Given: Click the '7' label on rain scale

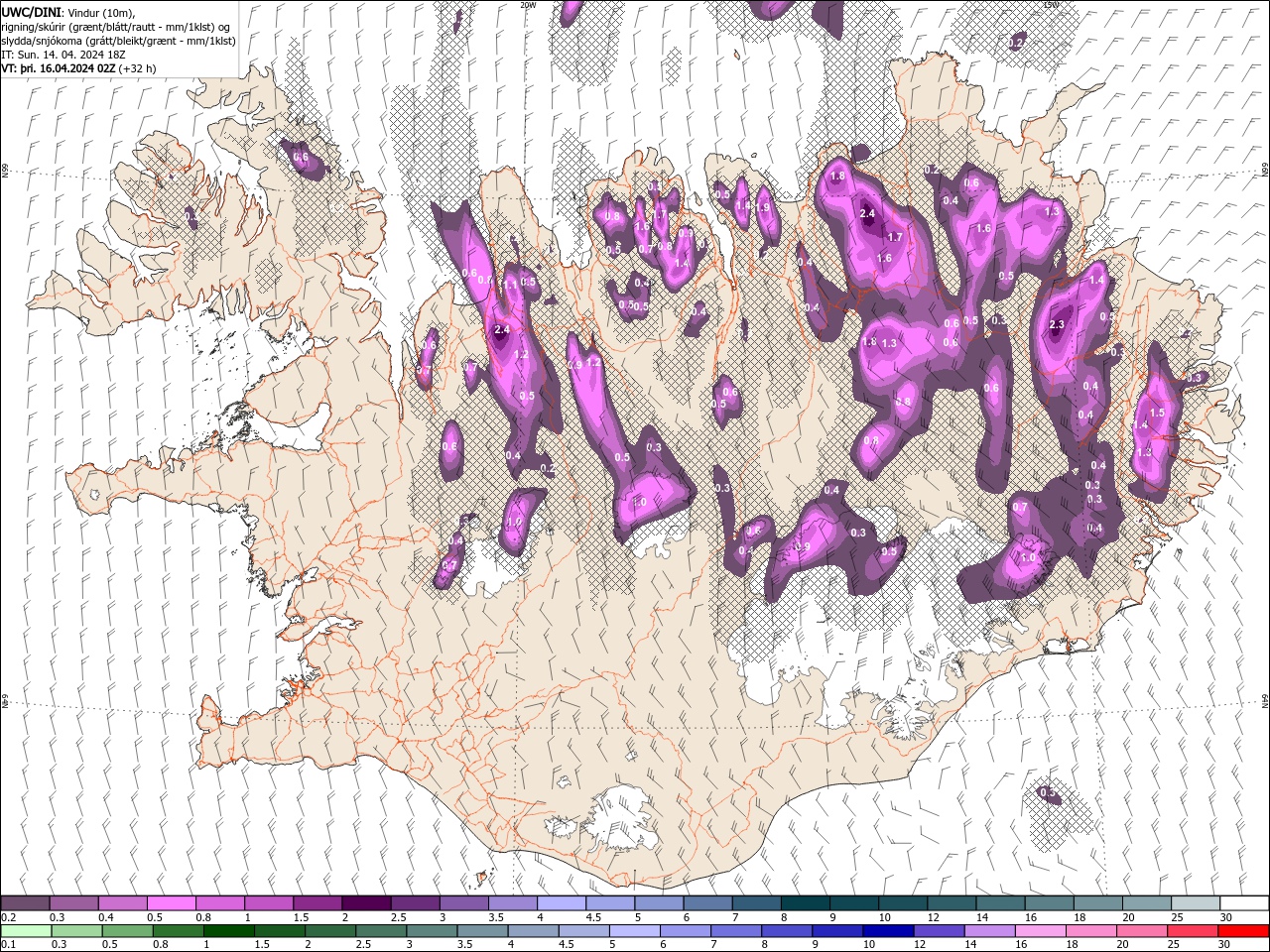Looking at the screenshot, I should [712, 945].
